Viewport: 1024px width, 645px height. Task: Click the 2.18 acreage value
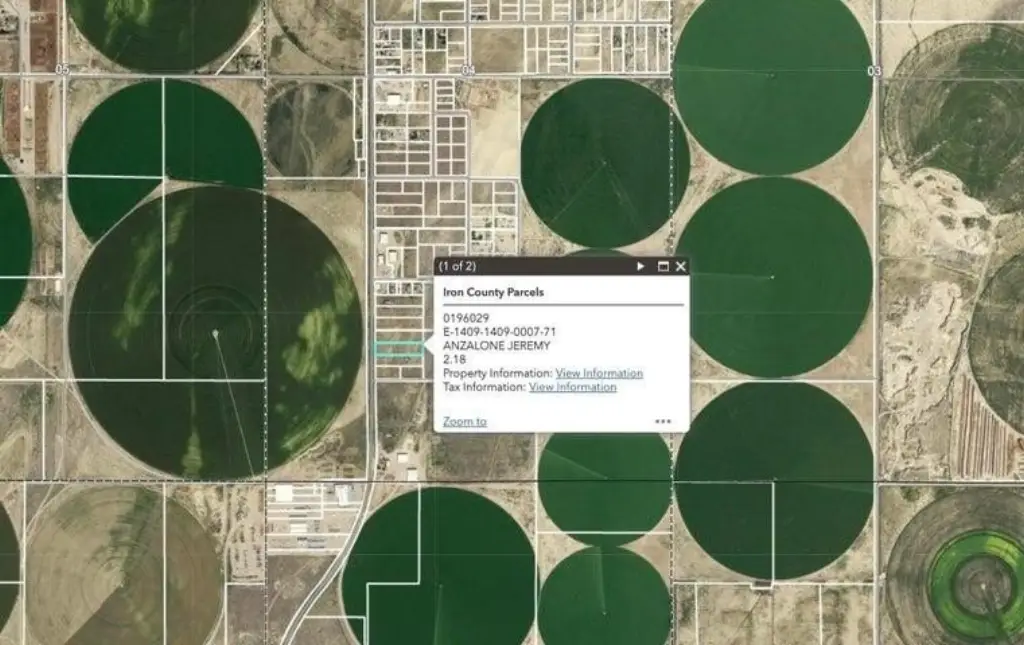click(453, 359)
